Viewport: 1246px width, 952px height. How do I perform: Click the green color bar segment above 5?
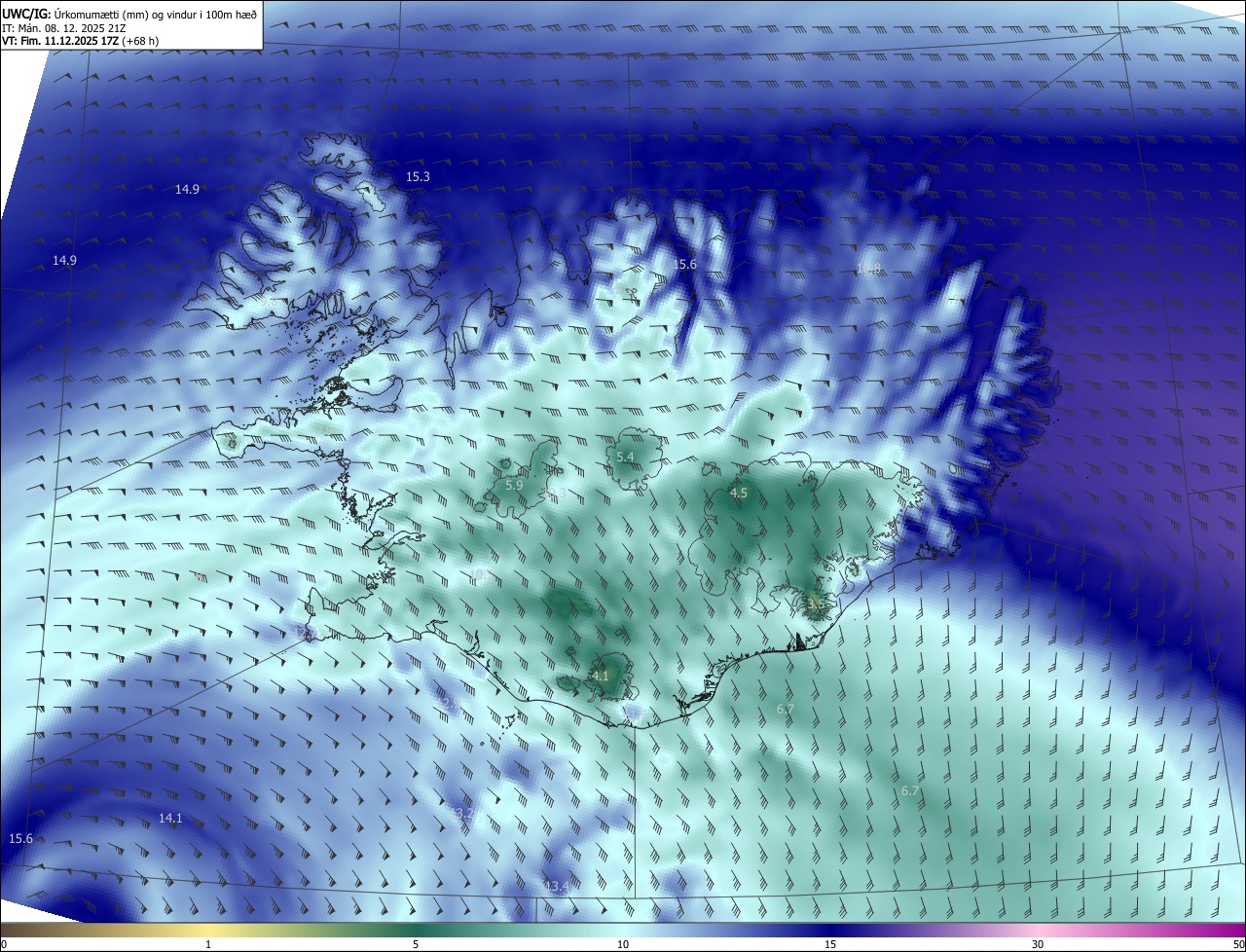click(x=416, y=931)
